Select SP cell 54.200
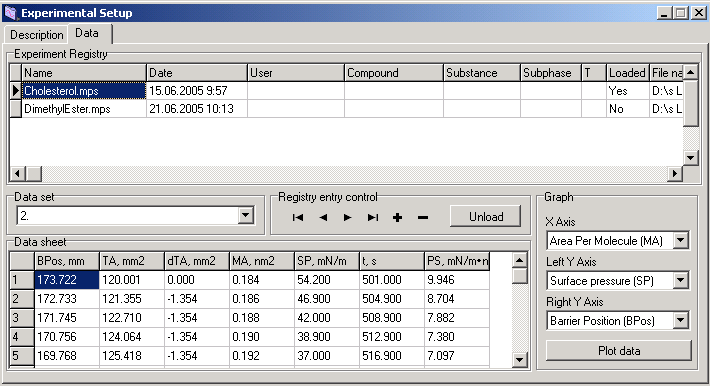 coord(327,280)
